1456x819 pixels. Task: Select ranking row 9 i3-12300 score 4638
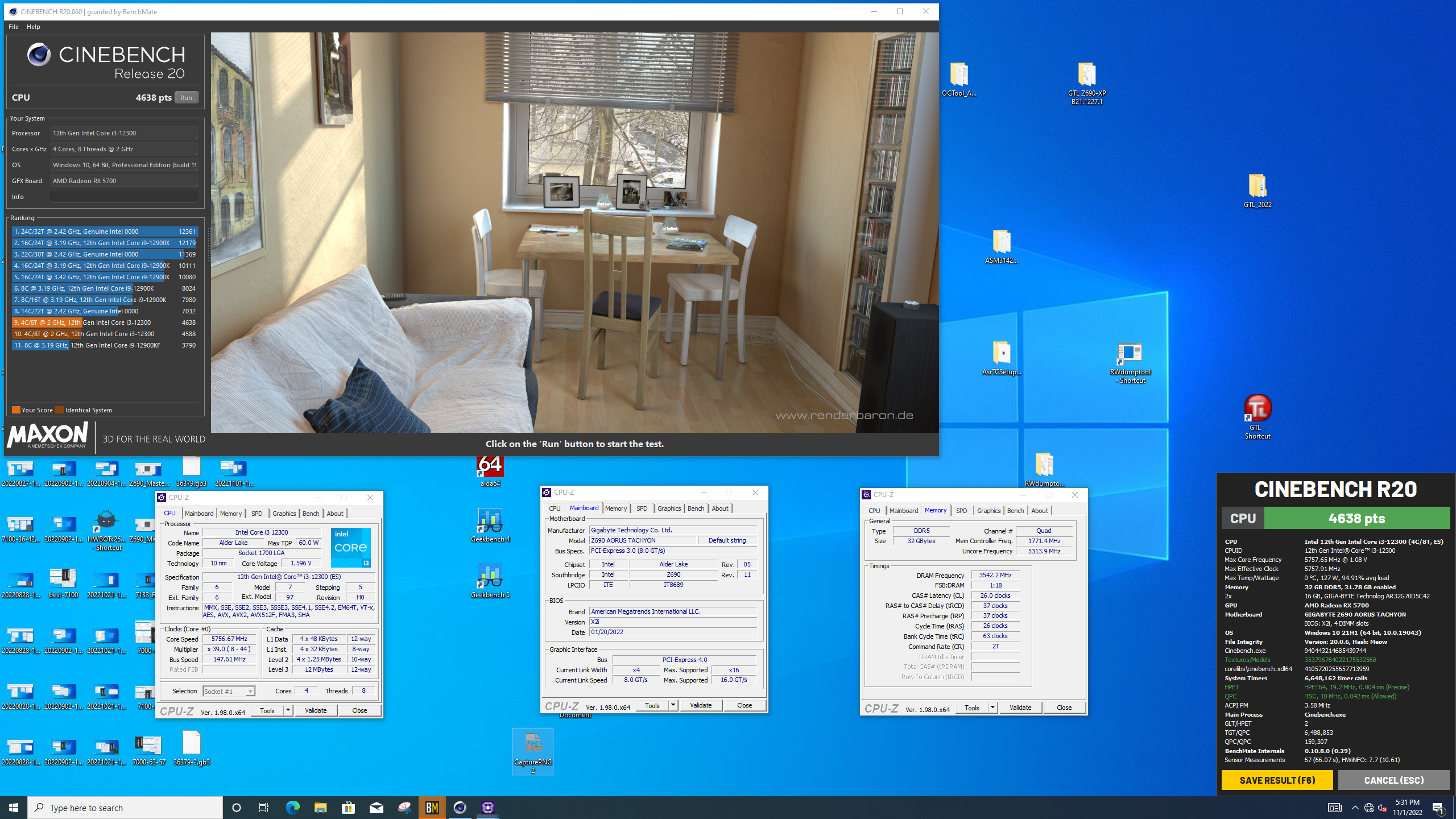pyautogui.click(x=105, y=322)
